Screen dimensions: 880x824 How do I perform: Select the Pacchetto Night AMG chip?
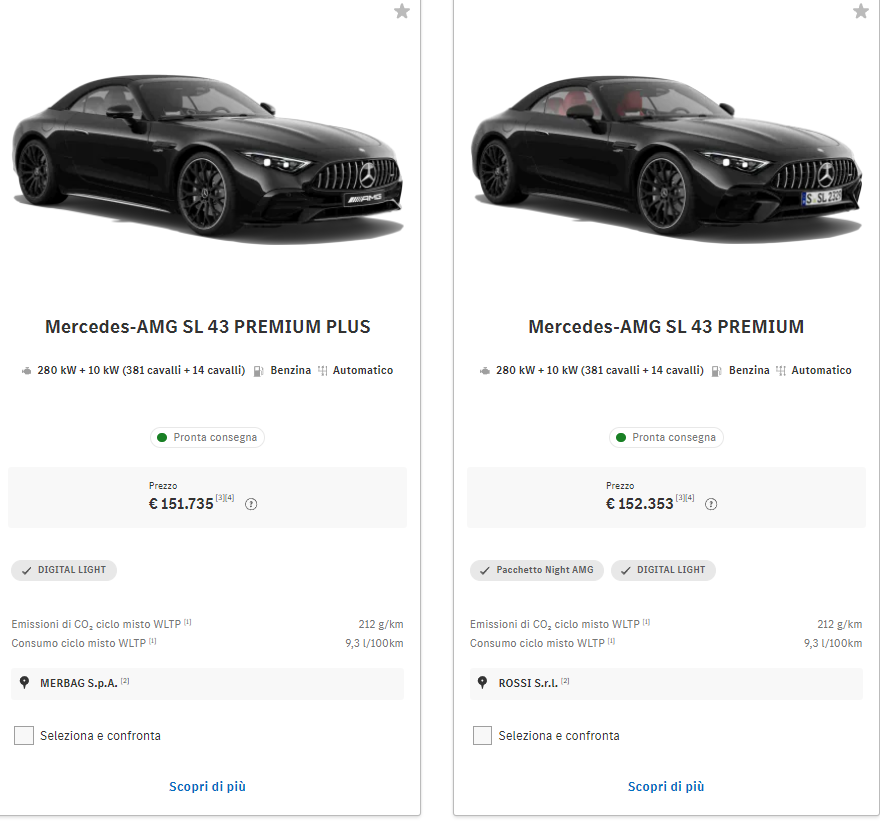pos(537,570)
